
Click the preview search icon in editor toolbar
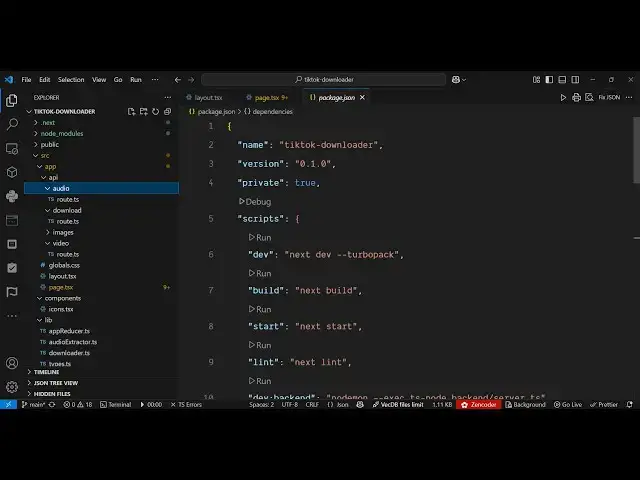tap(589, 97)
